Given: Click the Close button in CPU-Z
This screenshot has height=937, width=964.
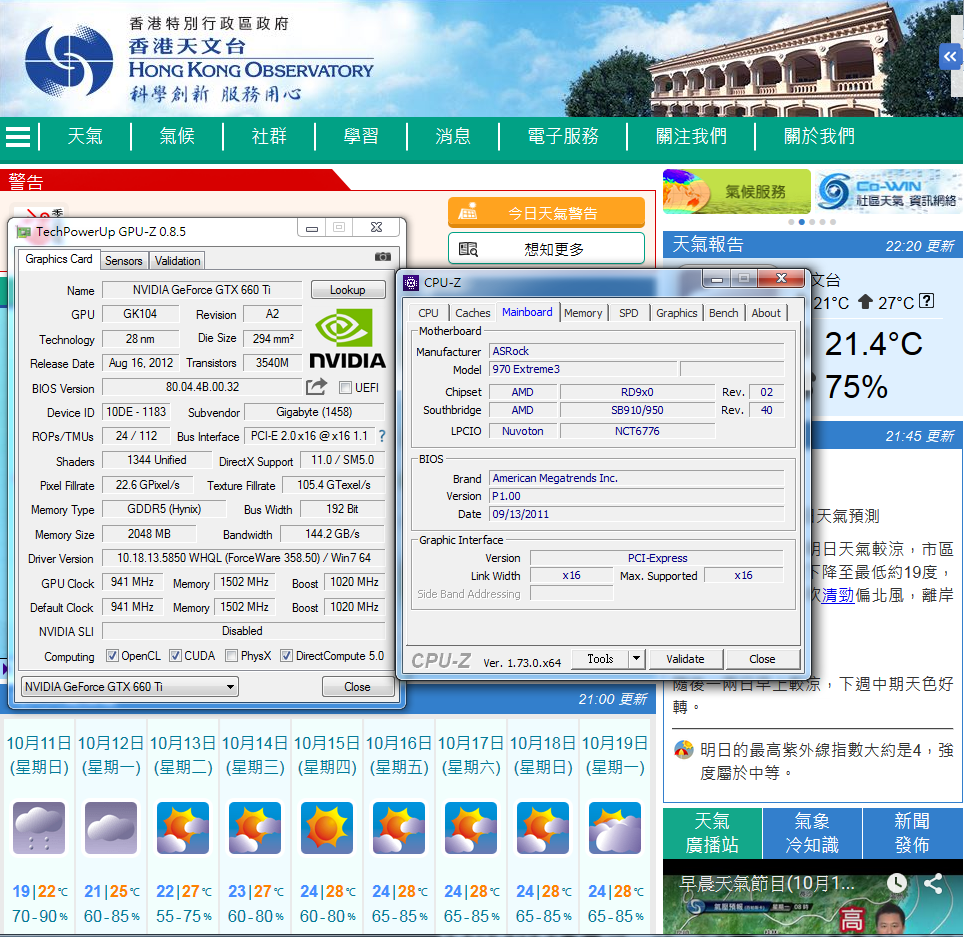Looking at the screenshot, I should 762,658.
